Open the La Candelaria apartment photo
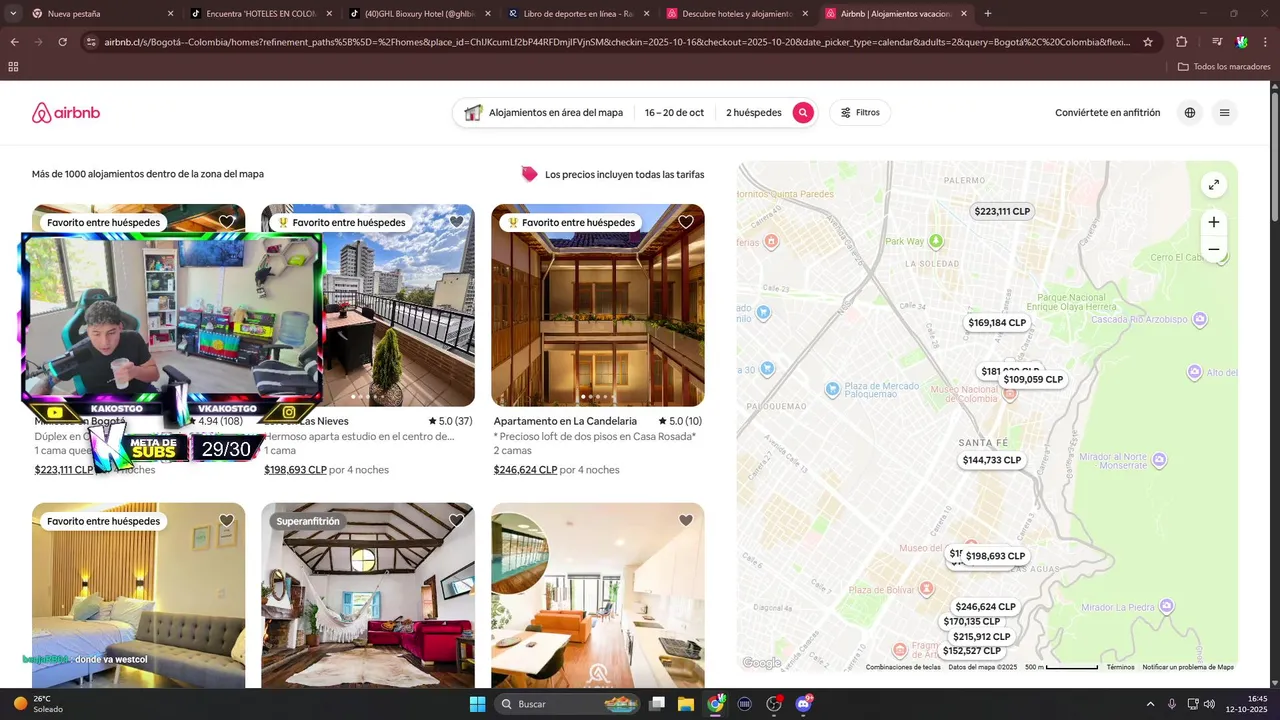Image resolution: width=1280 pixels, height=720 pixels. (598, 305)
